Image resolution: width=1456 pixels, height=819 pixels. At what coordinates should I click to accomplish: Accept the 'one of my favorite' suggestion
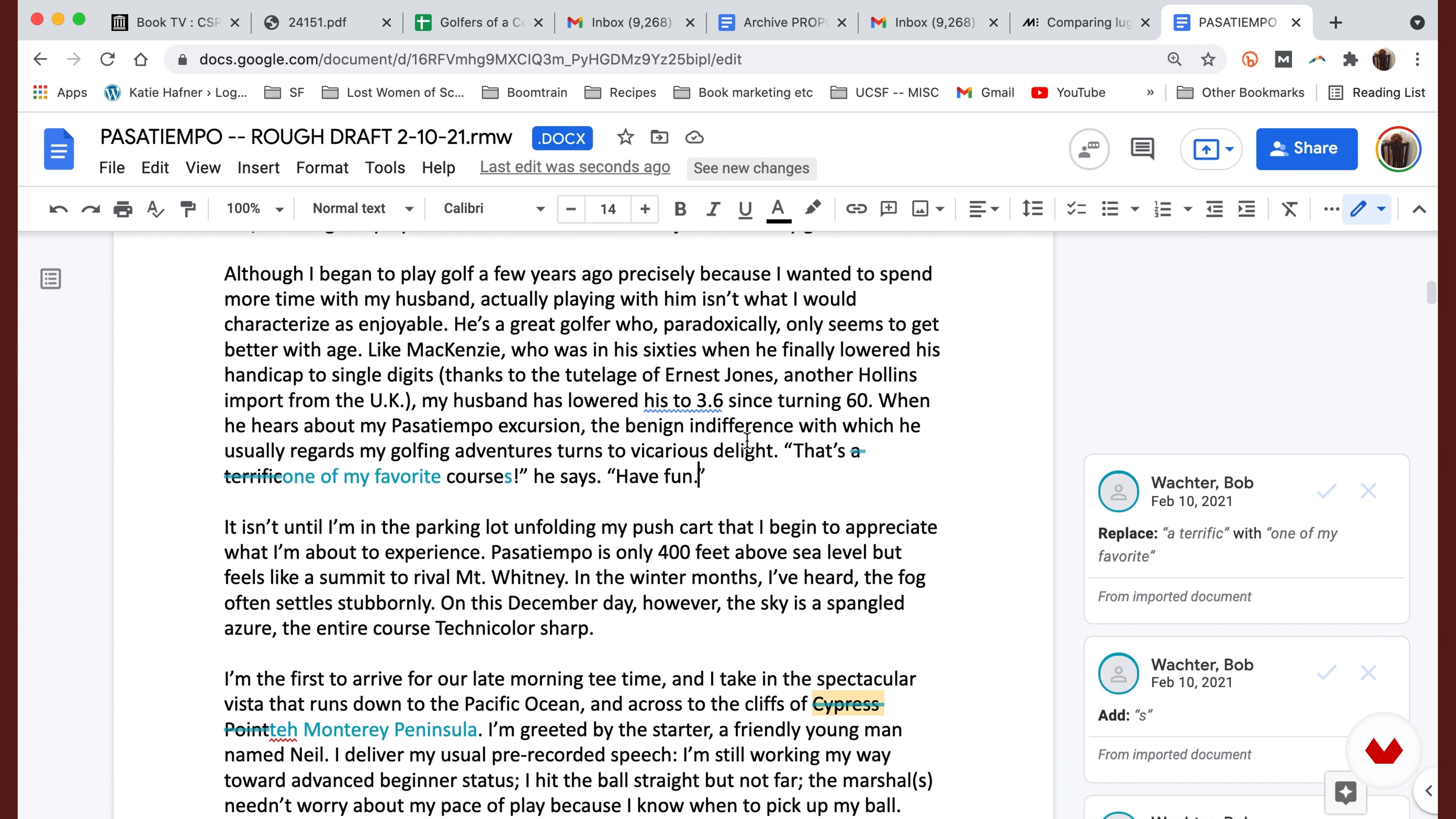[1327, 491]
